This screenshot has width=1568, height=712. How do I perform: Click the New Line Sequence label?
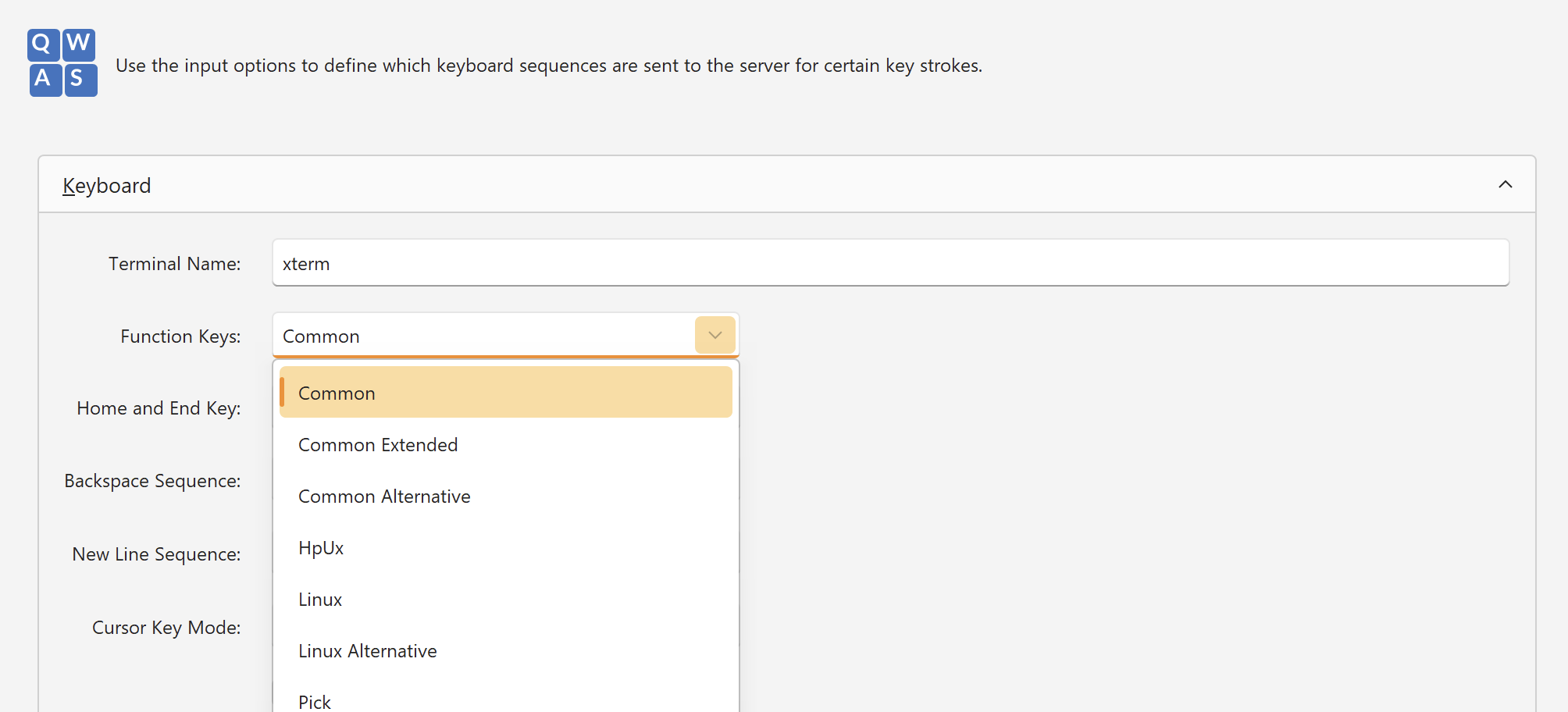tap(156, 554)
